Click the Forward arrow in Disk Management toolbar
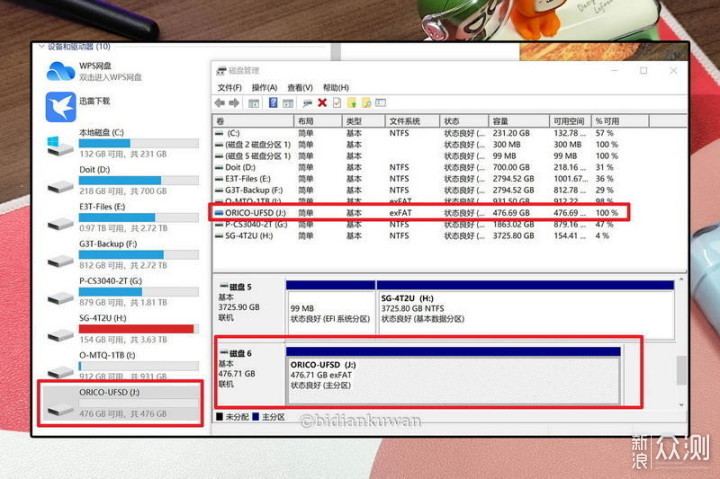The height and width of the screenshot is (479, 720). (x=234, y=103)
